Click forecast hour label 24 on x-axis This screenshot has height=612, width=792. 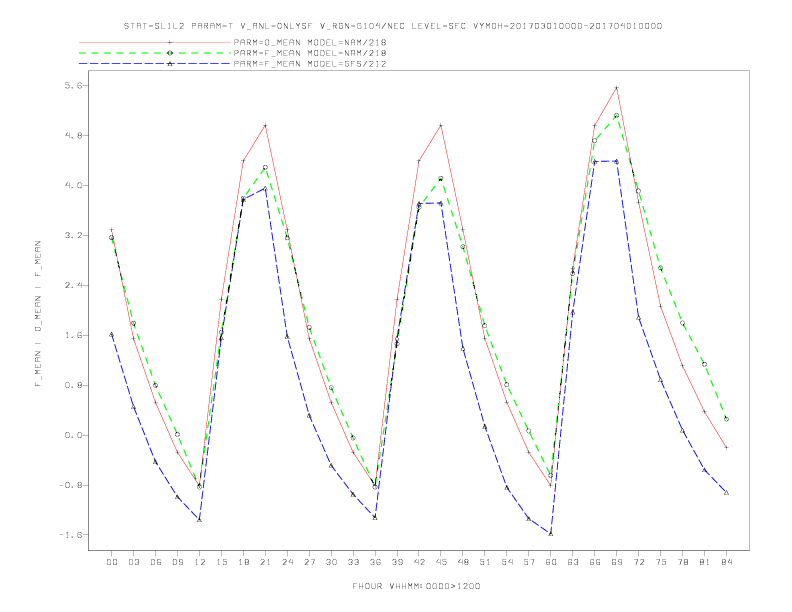[287, 563]
